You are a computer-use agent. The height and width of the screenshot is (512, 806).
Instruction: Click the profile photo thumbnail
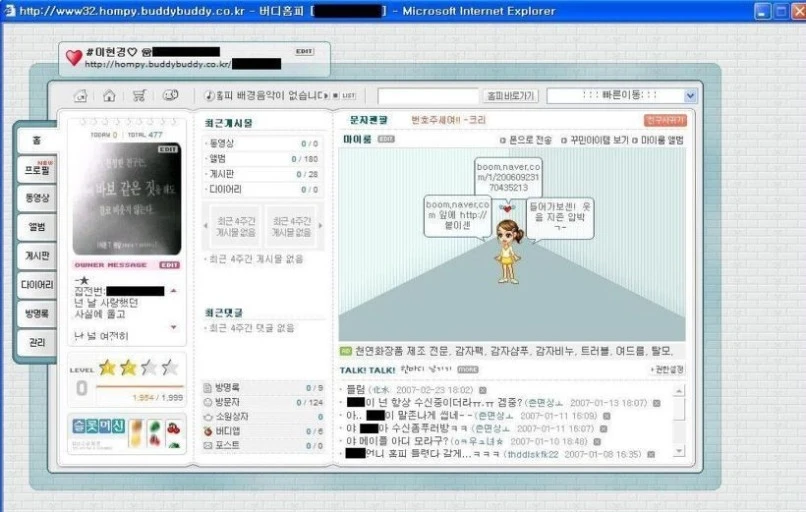click(x=126, y=198)
